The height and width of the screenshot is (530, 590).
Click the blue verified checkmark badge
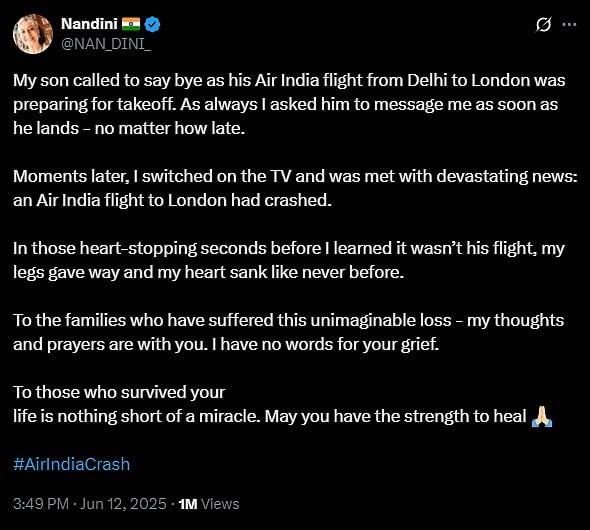(152, 24)
